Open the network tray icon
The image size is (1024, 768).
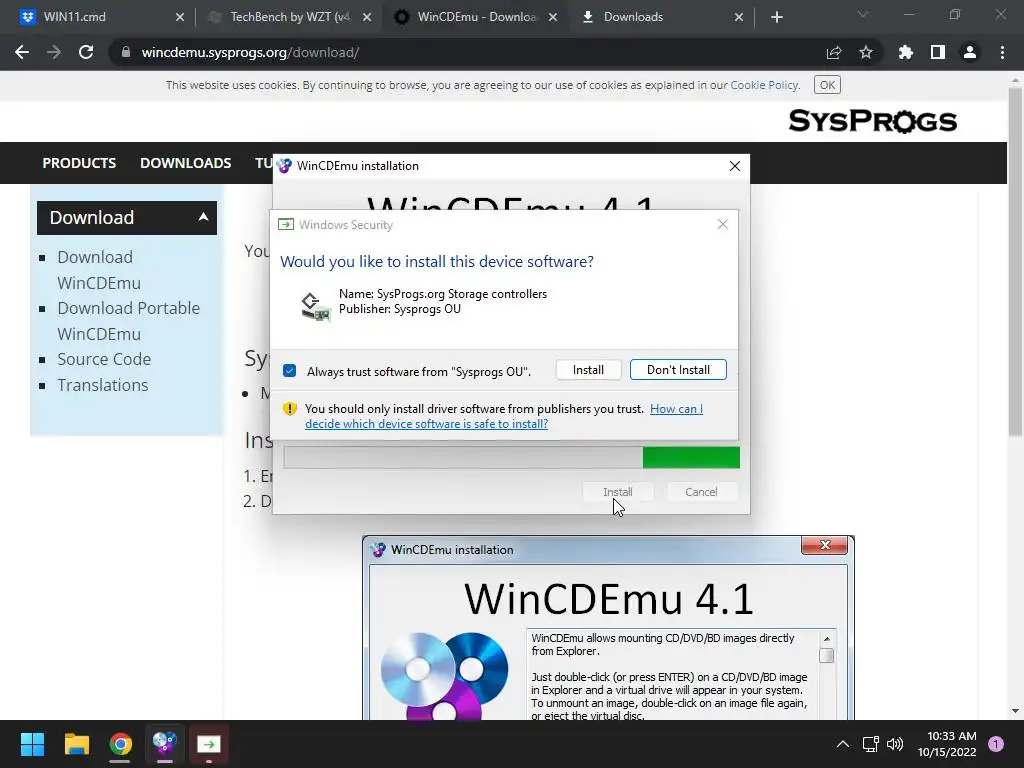click(x=870, y=744)
